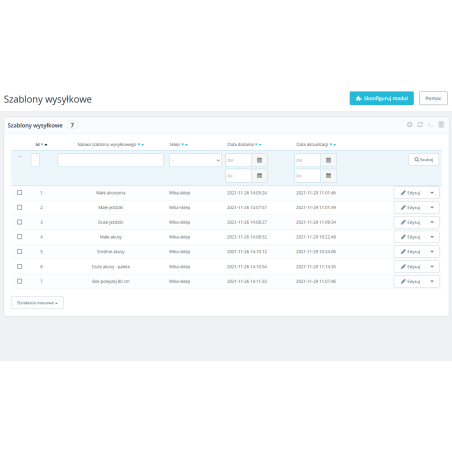
Task: Tick the checkbox for row 1
Action: click(20, 193)
